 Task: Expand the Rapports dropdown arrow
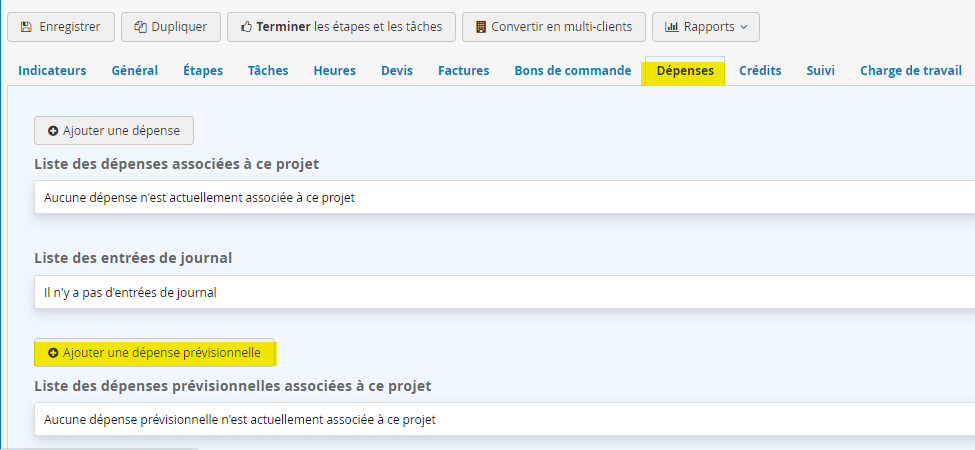point(743,27)
